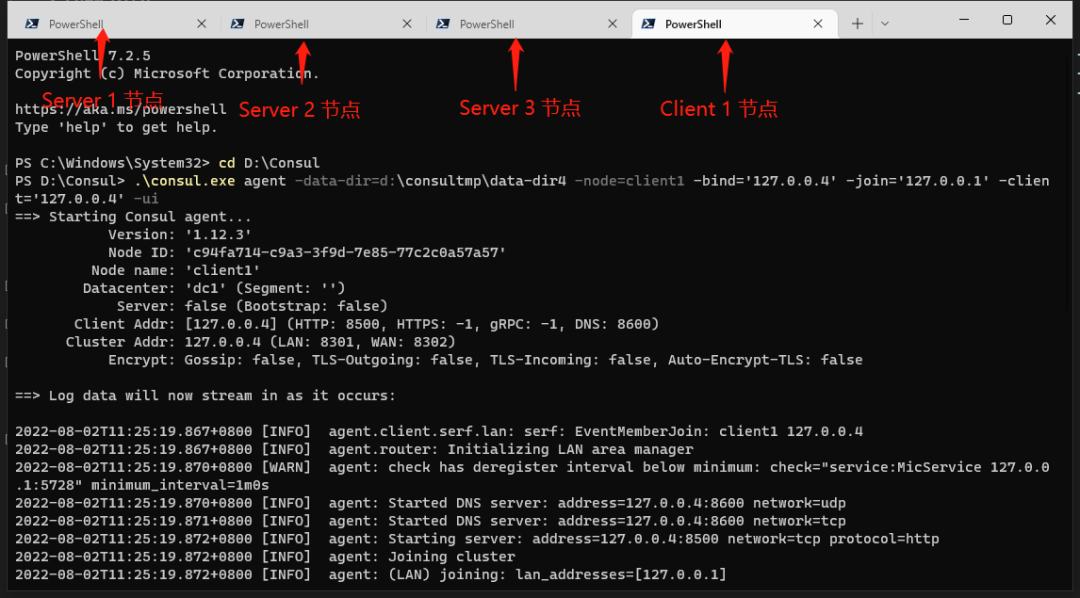Click the EventMemberJoin log entry
Image resolution: width=1080 pixels, height=598 pixels.
[439, 432]
